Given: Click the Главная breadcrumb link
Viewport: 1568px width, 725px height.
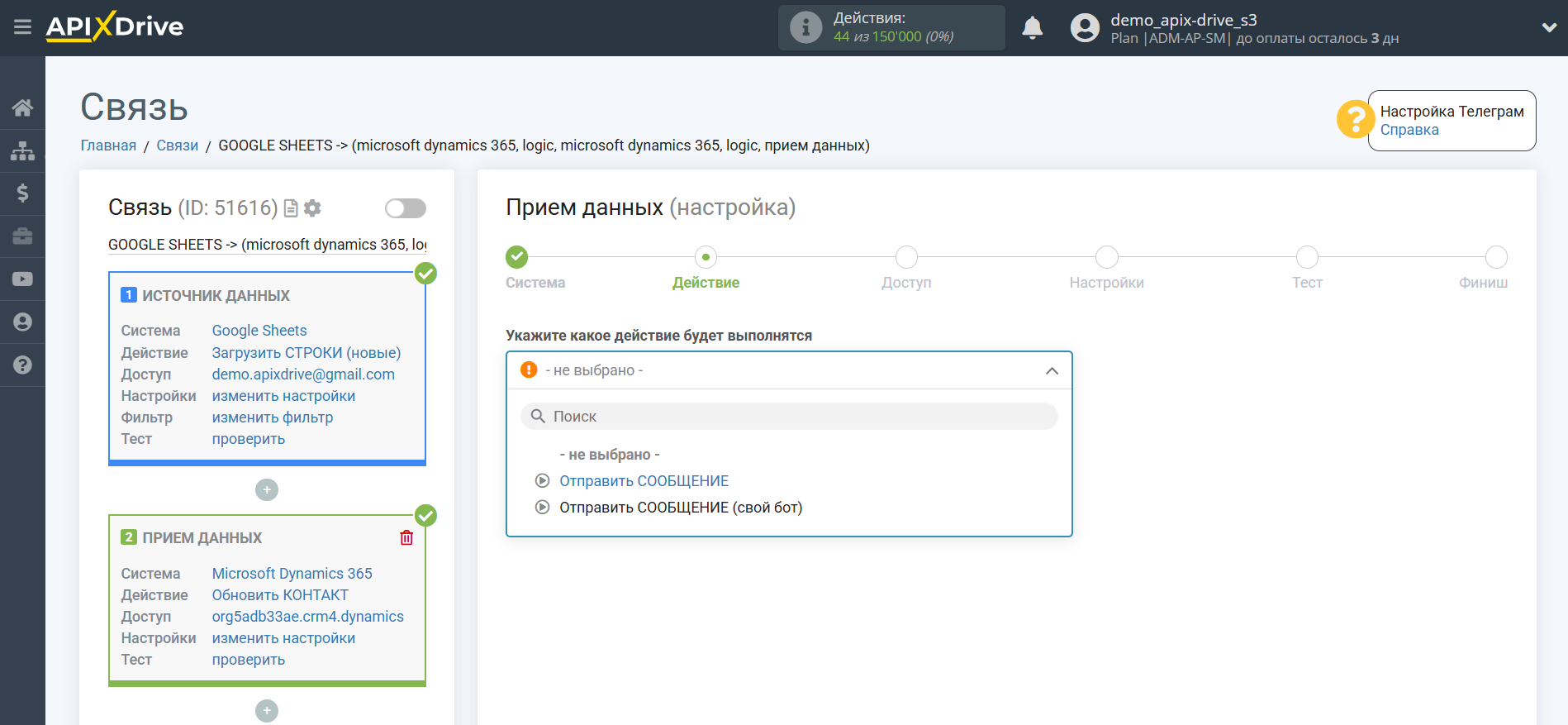Looking at the screenshot, I should [x=108, y=145].
